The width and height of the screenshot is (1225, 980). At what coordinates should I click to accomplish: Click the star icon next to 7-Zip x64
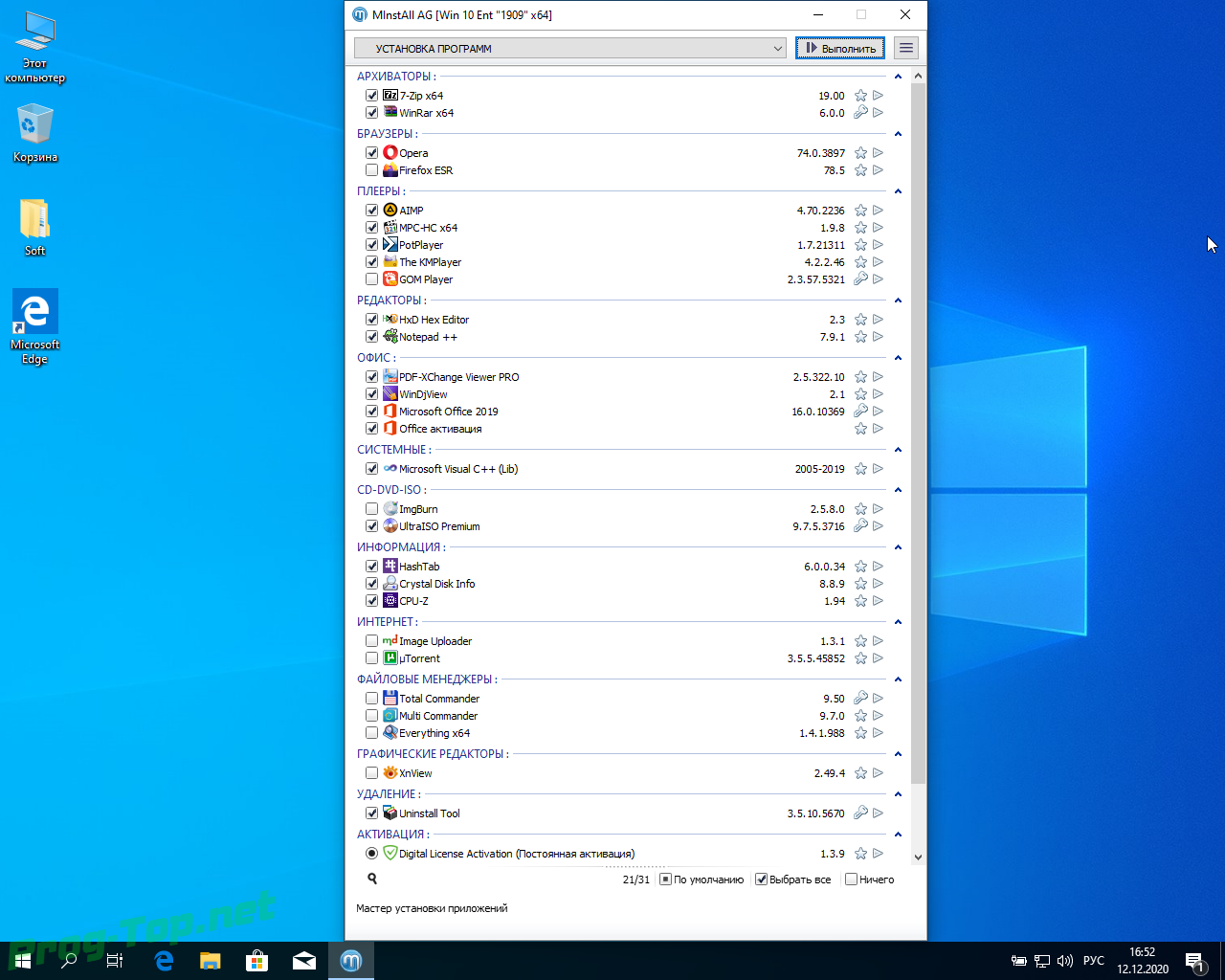[860, 96]
